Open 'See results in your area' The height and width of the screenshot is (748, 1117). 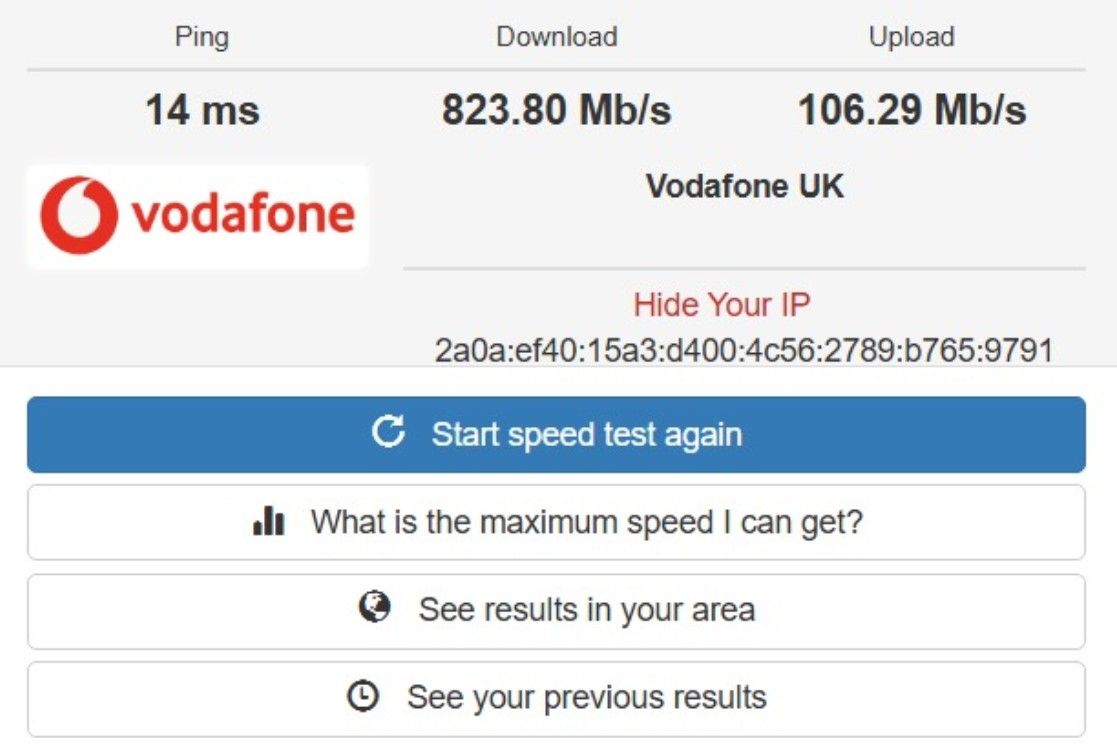(x=586, y=609)
